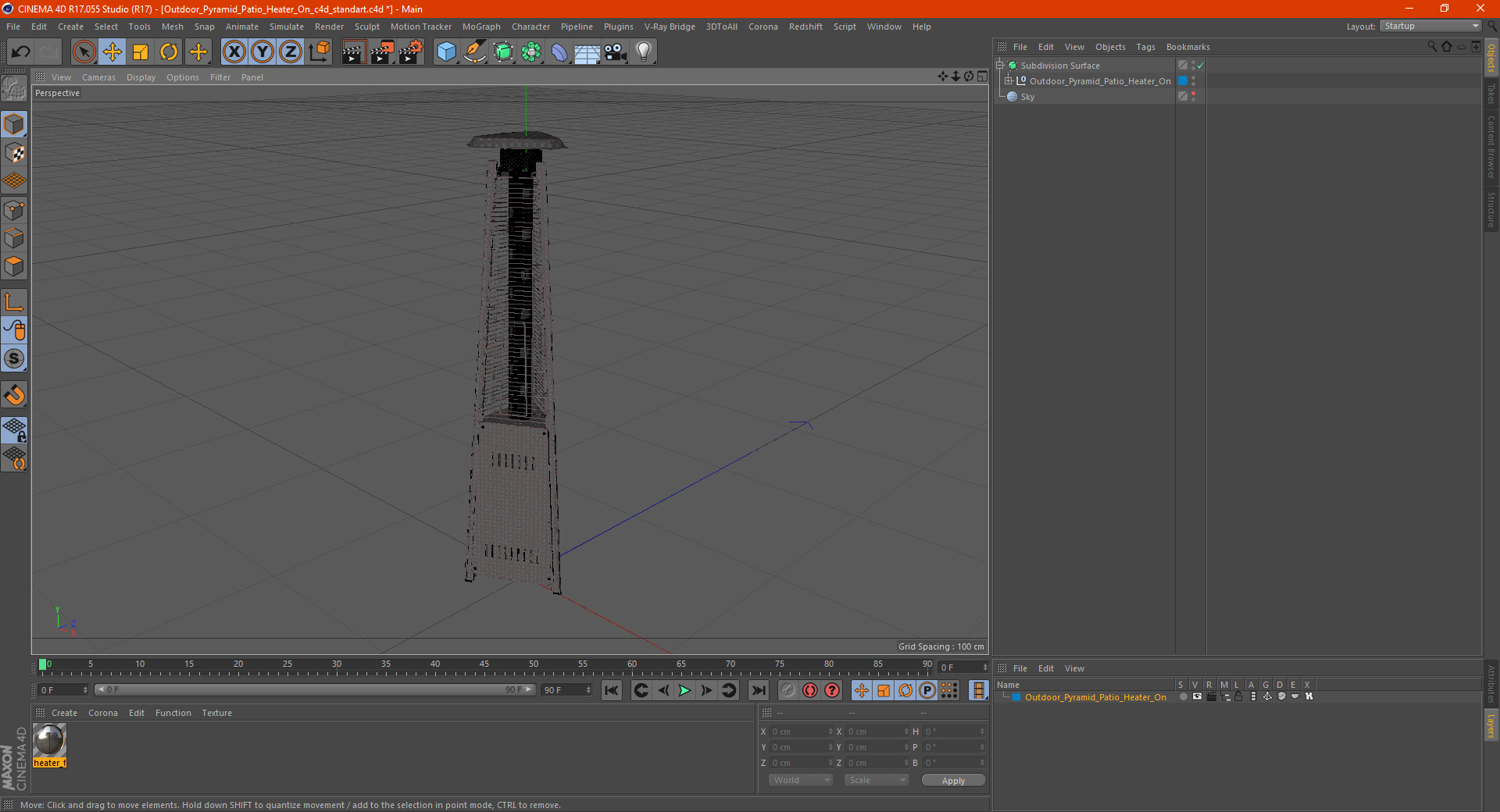Click frame 45 on the timeline ruler
This screenshot has width=1500, height=812.
pyautogui.click(x=484, y=666)
